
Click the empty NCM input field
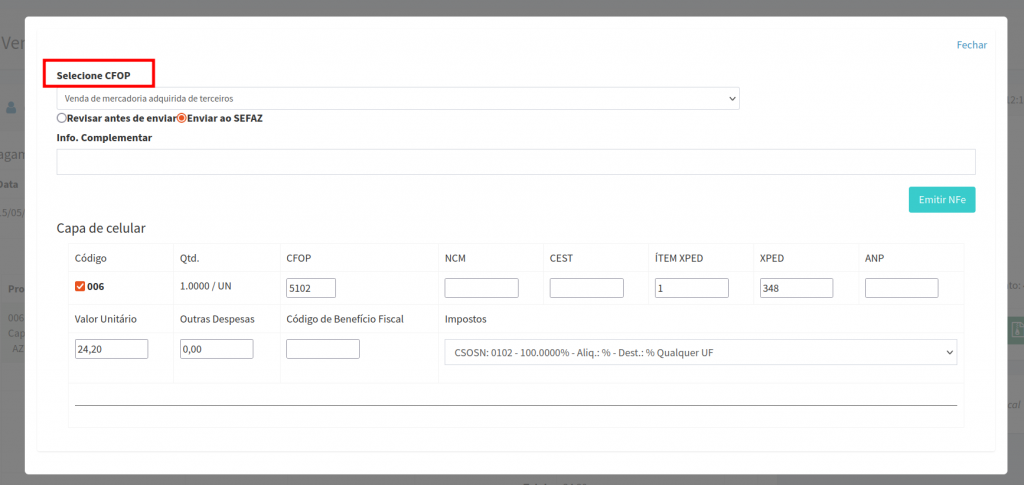[x=481, y=288]
